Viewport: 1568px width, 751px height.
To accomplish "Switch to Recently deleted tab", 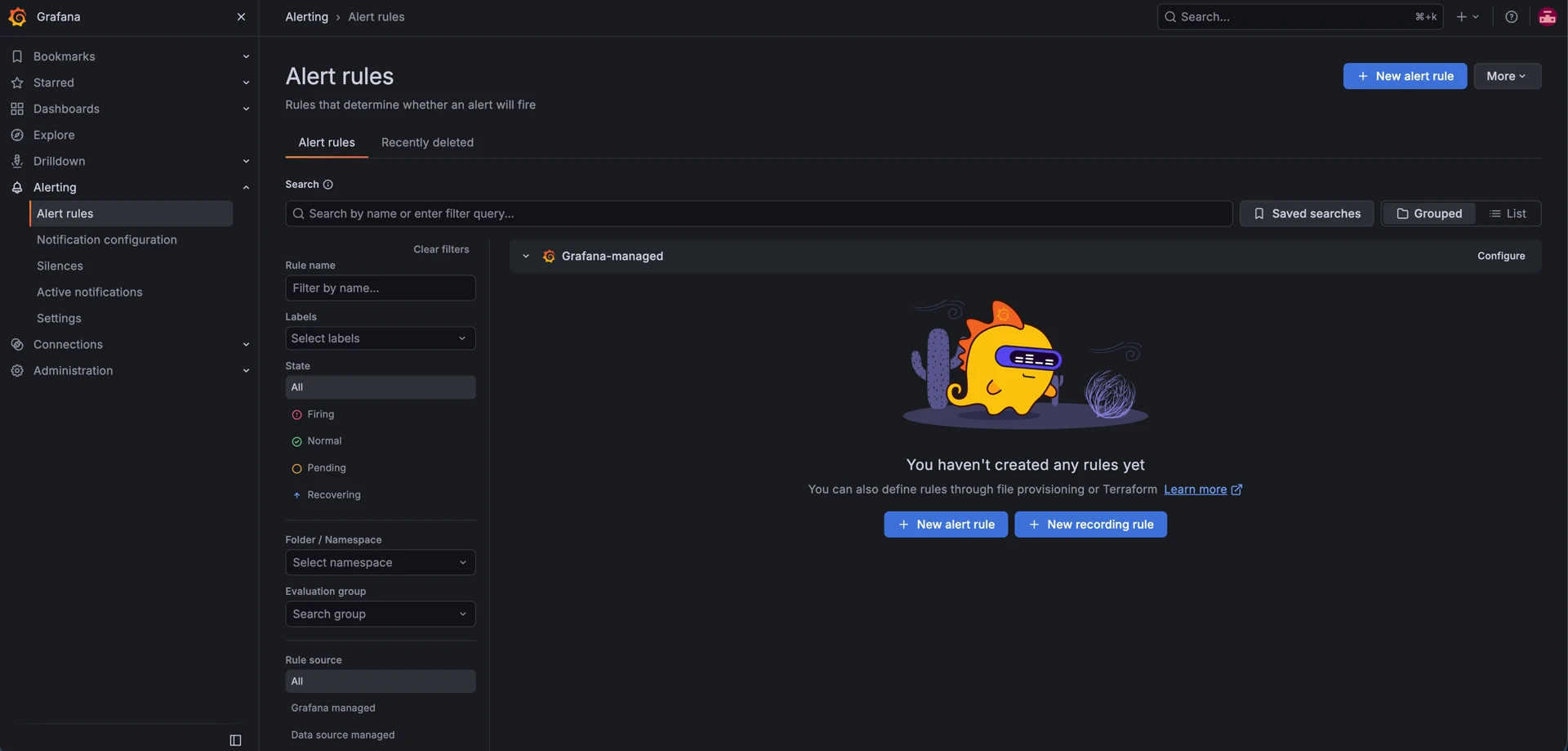I will coord(427,142).
